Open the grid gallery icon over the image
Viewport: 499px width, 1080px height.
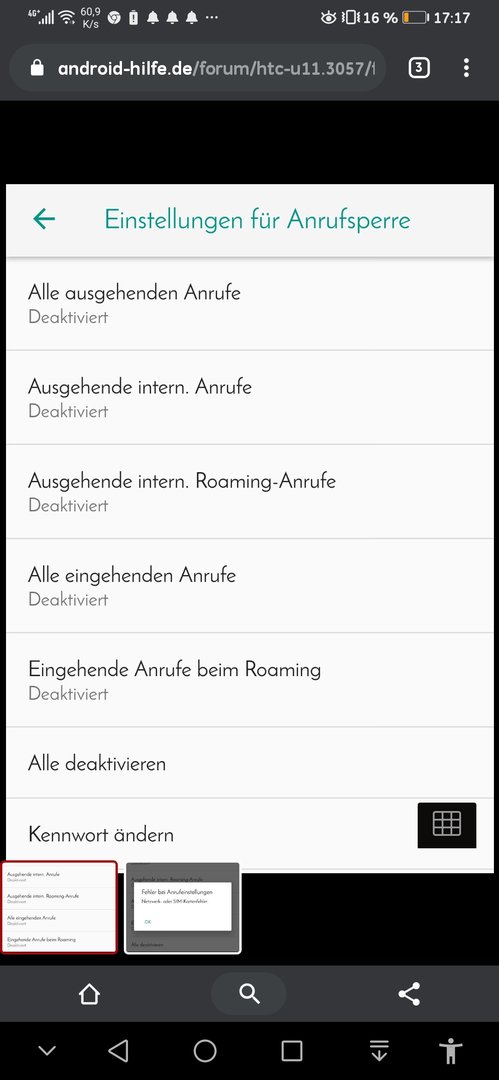pyautogui.click(x=447, y=824)
